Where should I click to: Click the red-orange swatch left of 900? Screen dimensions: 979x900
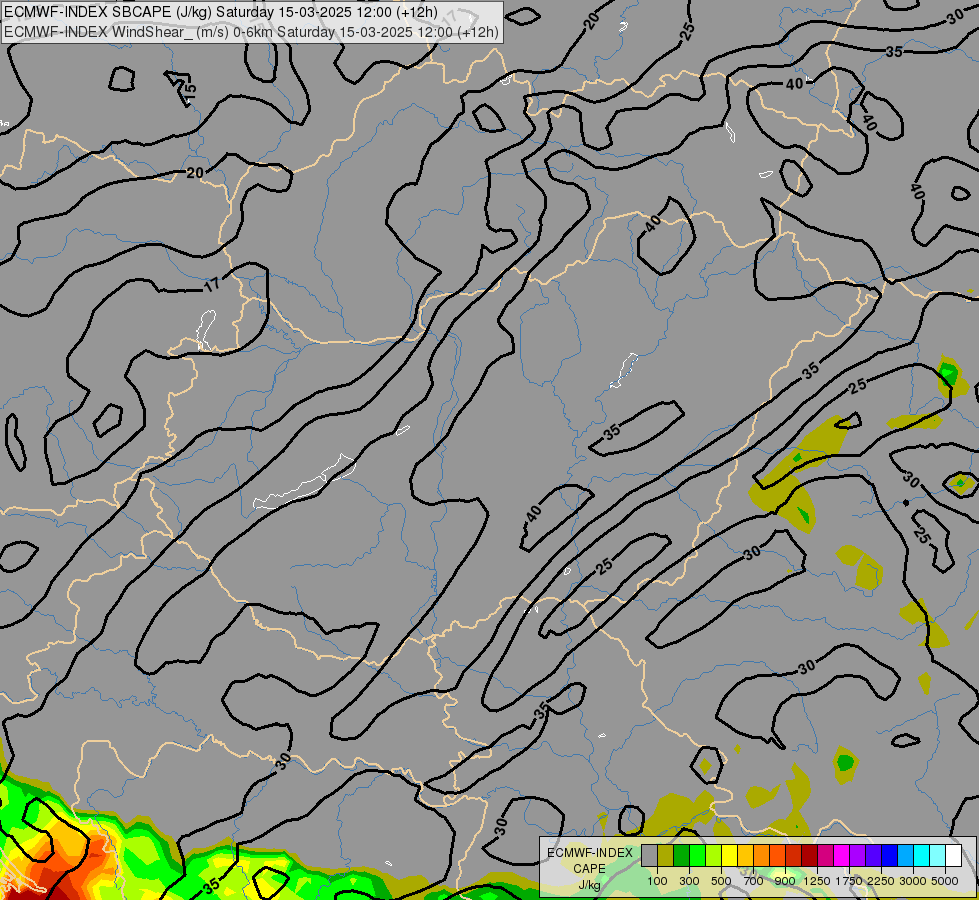click(x=777, y=856)
